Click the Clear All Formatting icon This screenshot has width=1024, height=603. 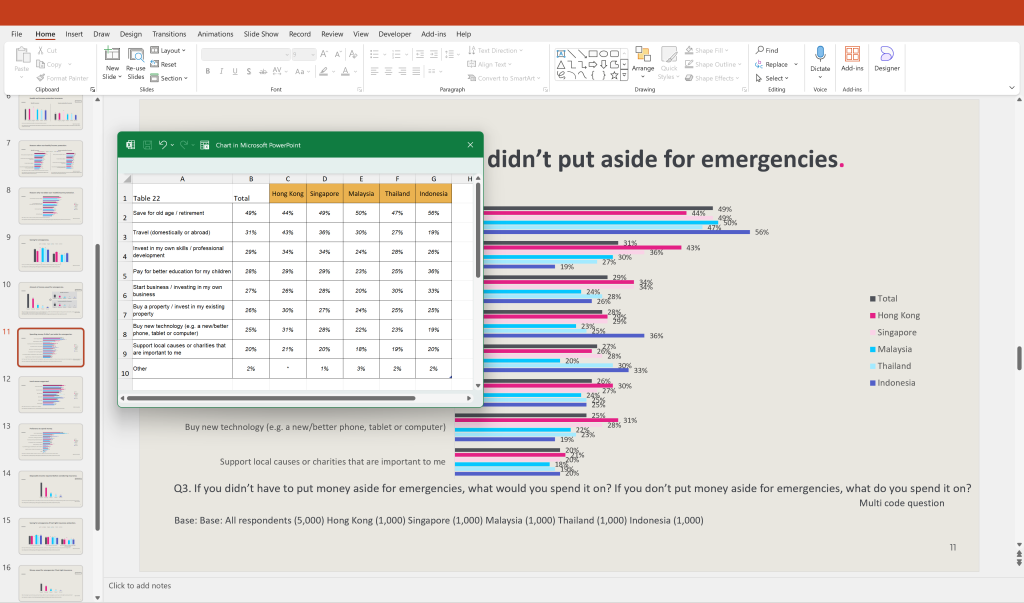click(353, 54)
